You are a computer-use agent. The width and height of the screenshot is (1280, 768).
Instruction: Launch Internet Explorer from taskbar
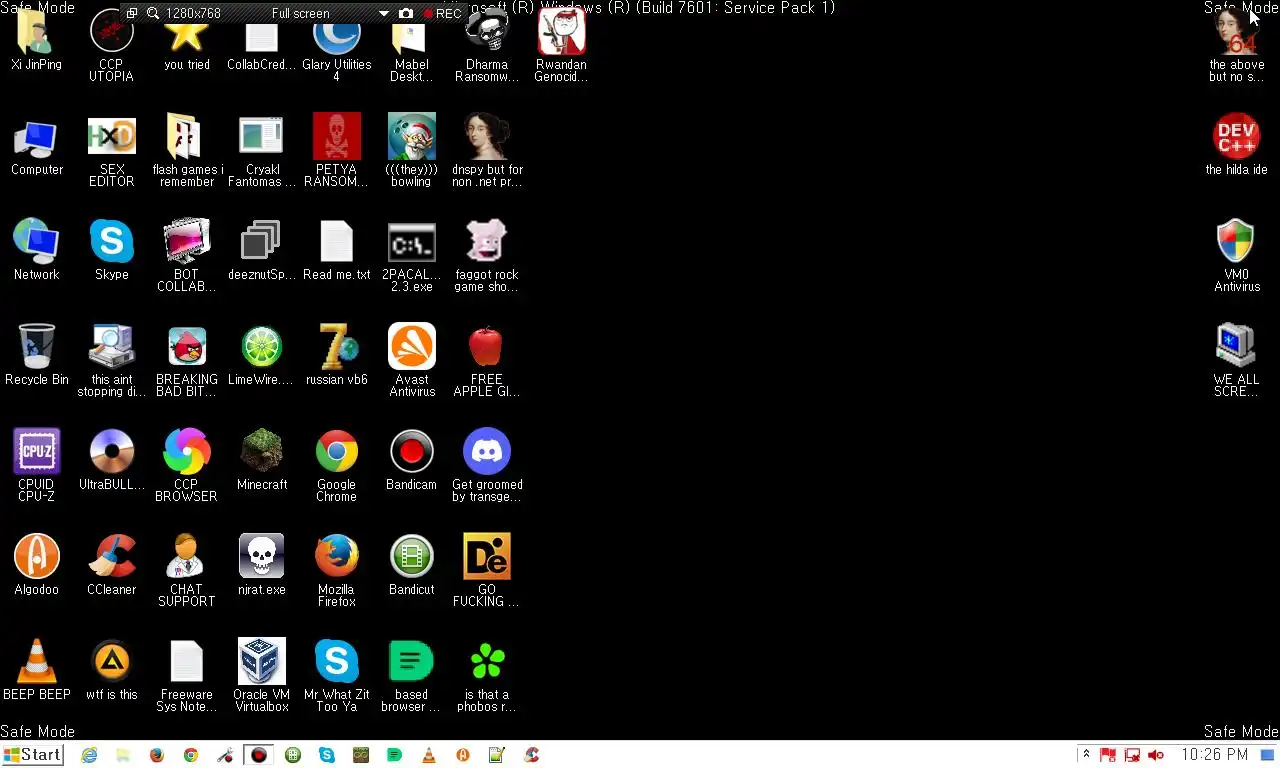(x=89, y=755)
